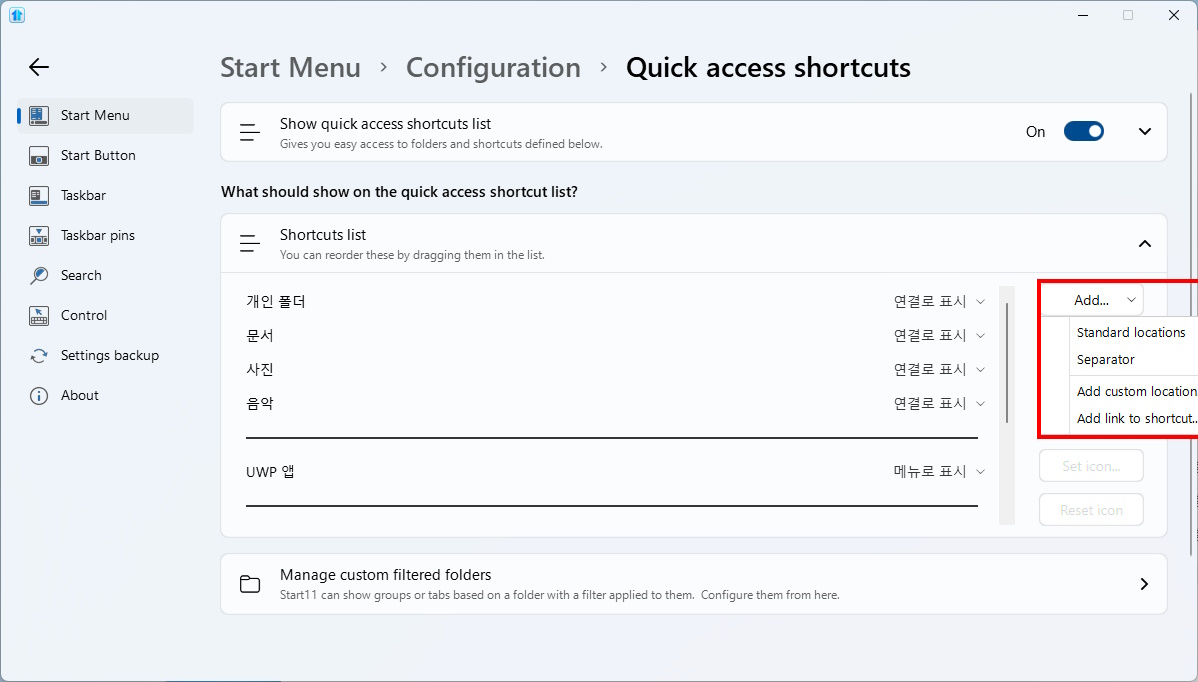Screen dimensions: 1198x682
Task: Select the Taskbar icon in sidebar
Action: [x=39, y=196]
